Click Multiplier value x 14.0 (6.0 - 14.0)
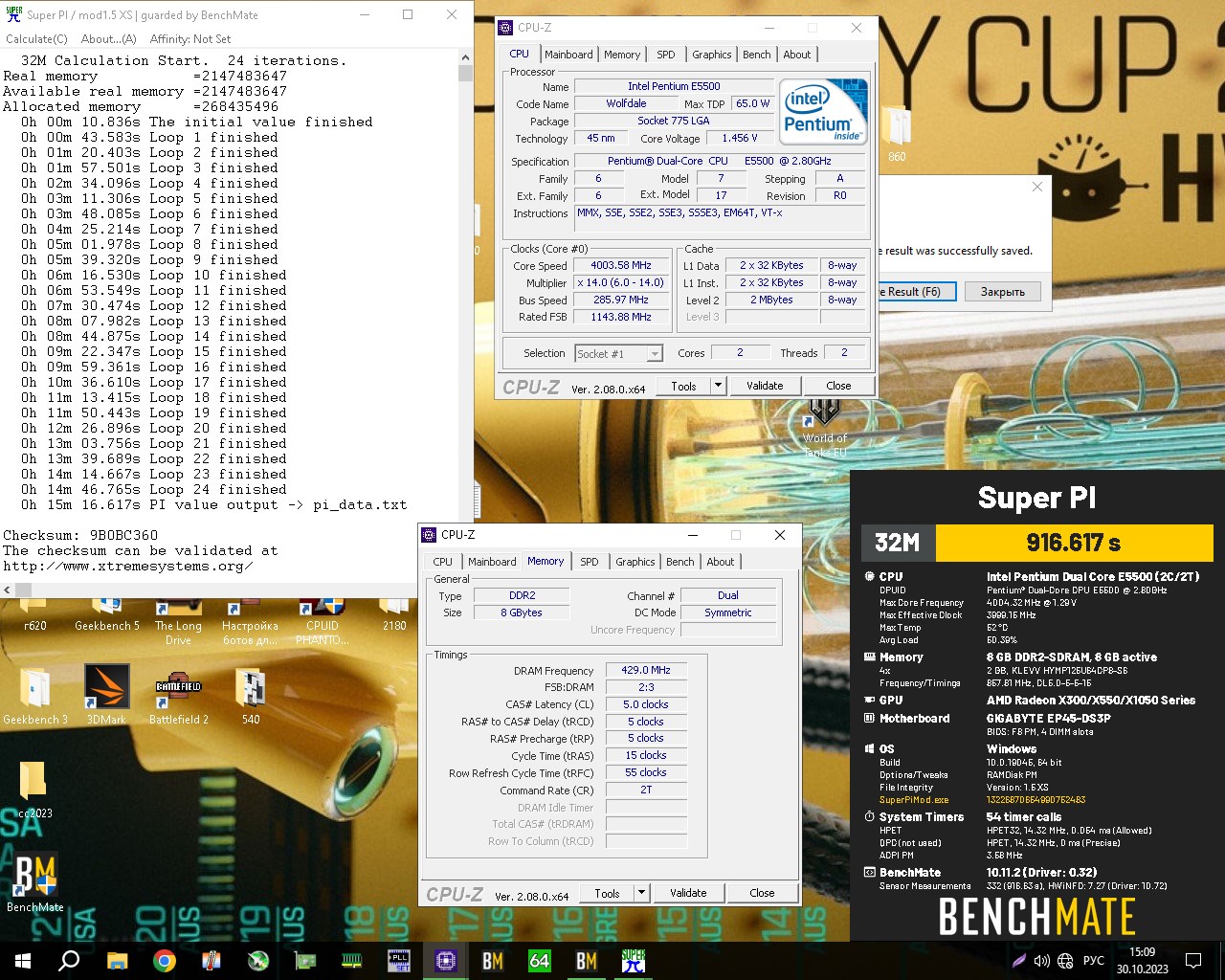1225x980 pixels. click(x=620, y=283)
